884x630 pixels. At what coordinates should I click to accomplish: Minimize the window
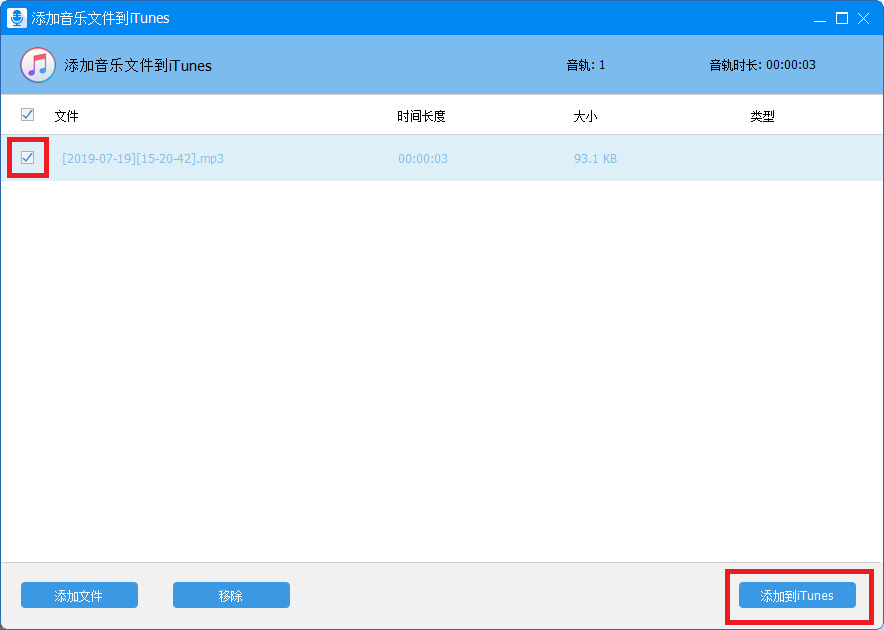[820, 19]
